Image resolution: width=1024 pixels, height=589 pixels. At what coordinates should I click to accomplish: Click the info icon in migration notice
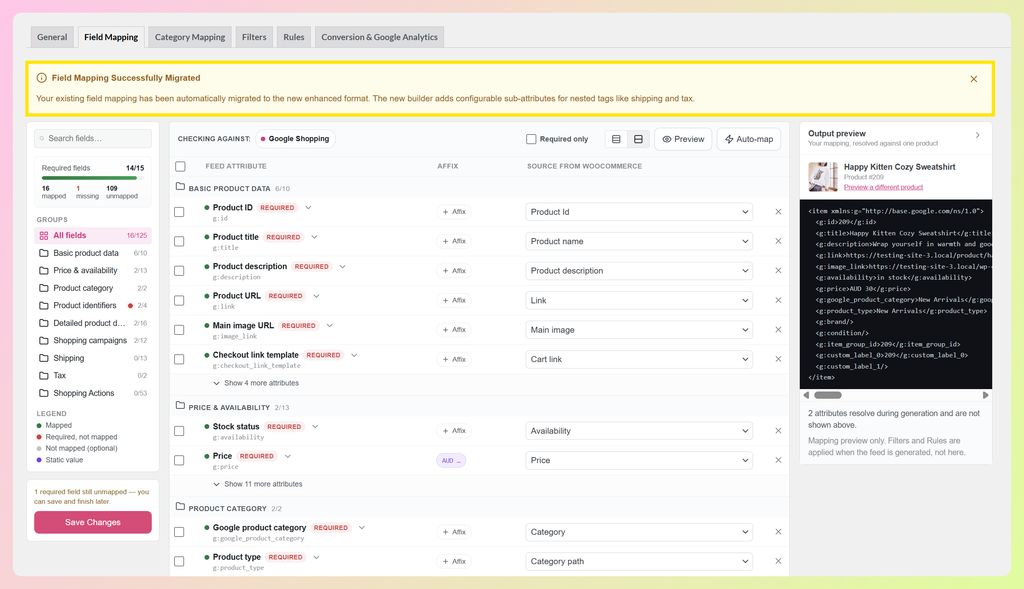[41, 78]
